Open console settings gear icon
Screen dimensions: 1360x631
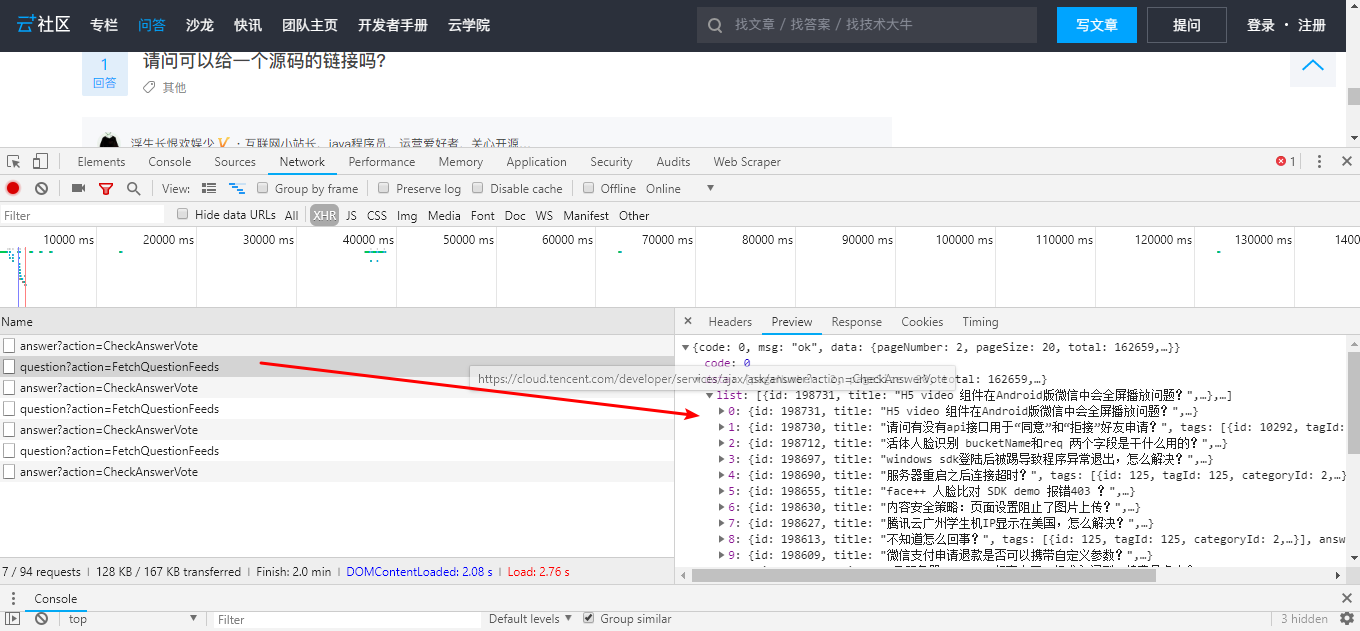1346,619
